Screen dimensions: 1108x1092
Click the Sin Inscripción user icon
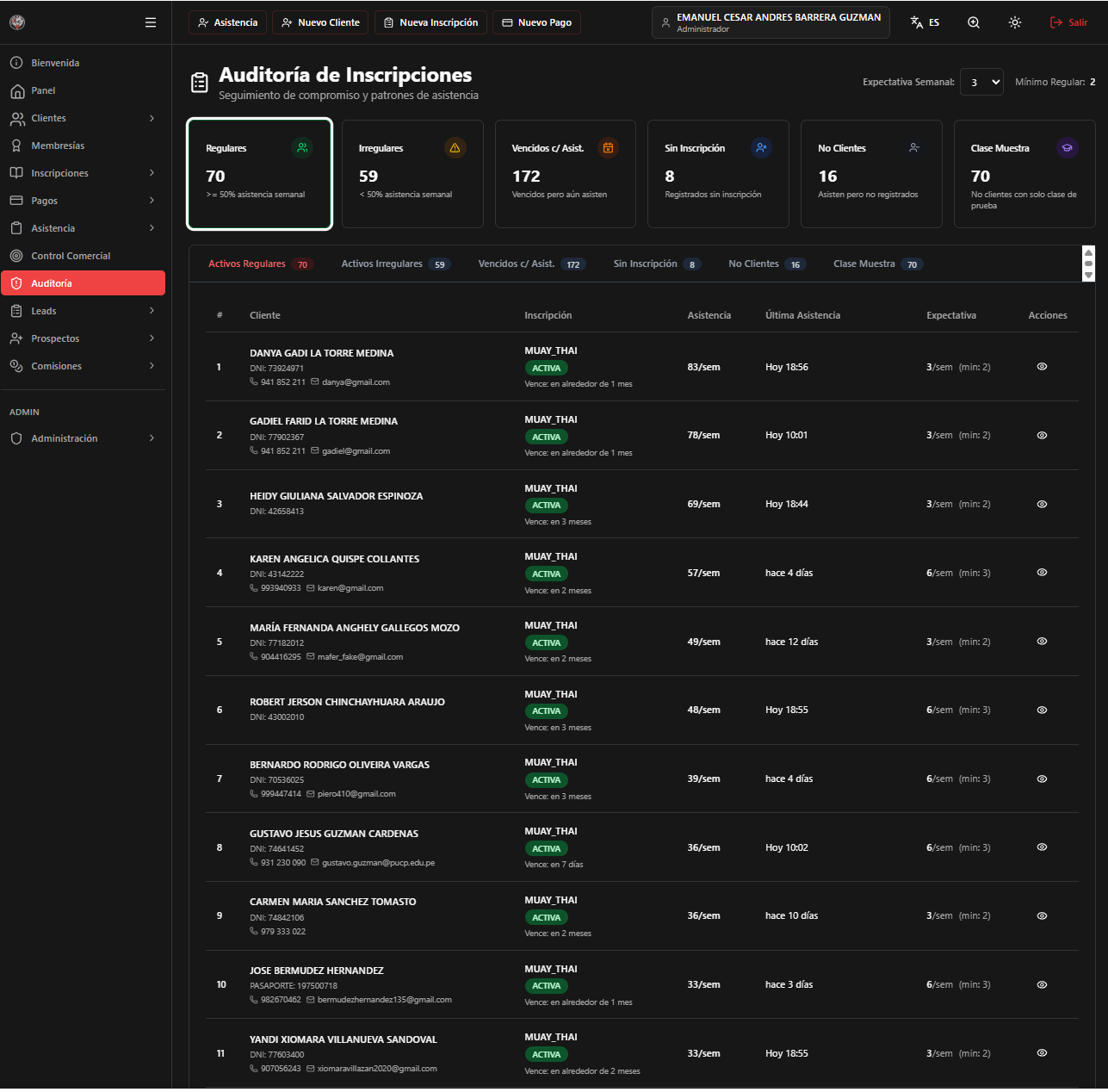761,148
